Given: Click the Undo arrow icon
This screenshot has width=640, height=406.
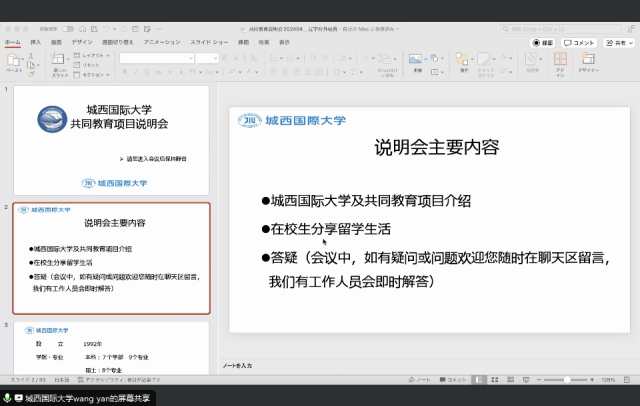Looking at the screenshot, I should click(106, 29).
